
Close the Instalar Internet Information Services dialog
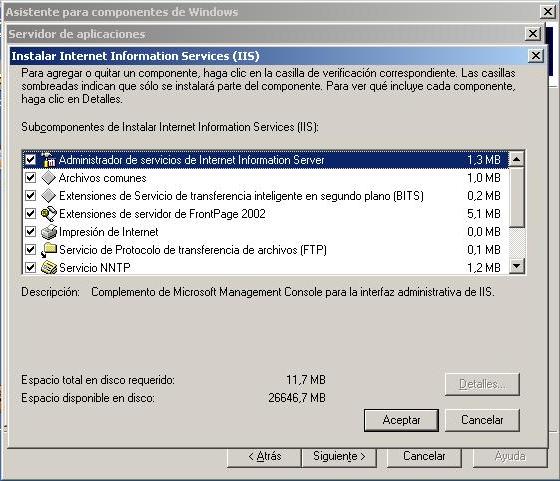click(536, 56)
